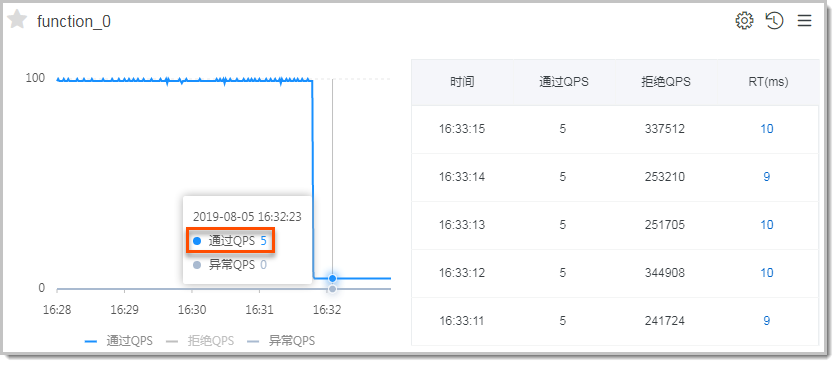Open RT value link for 16:33:12
This screenshot has height=365, width=837.
tap(767, 273)
